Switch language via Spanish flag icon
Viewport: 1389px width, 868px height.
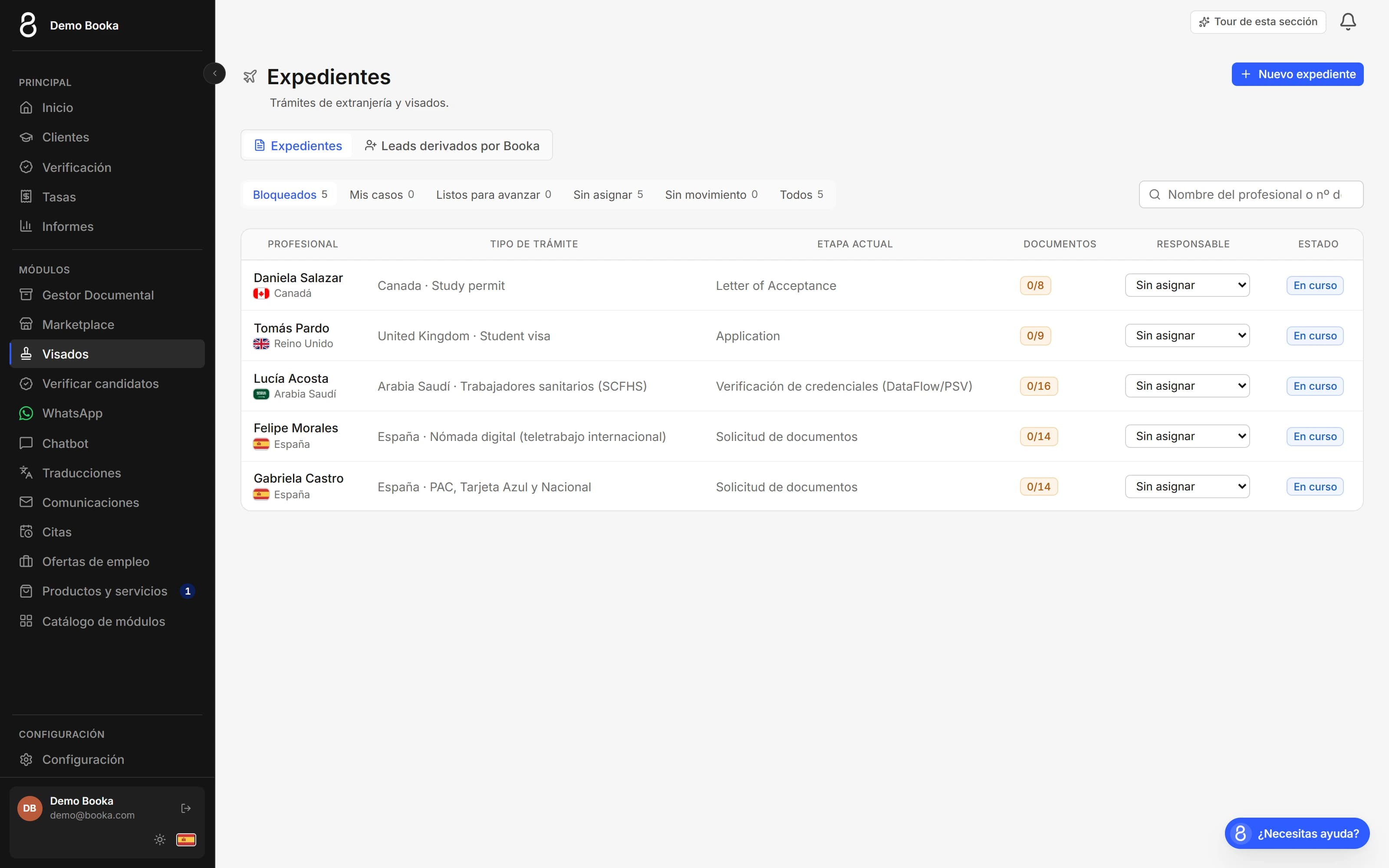pyautogui.click(x=186, y=839)
